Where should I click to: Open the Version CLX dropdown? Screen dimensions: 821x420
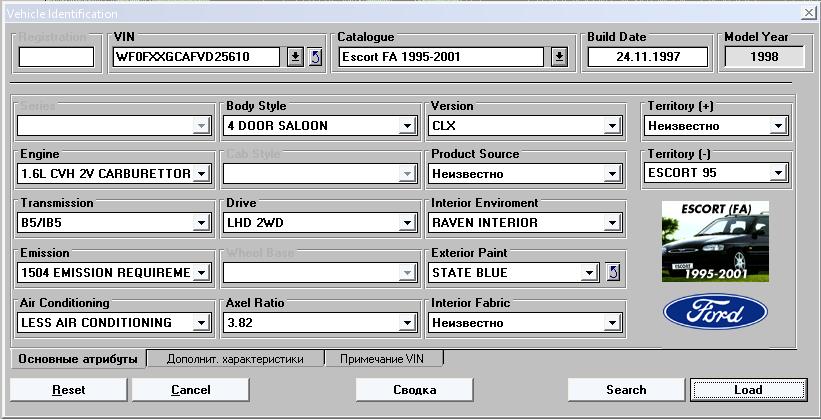click(x=611, y=126)
